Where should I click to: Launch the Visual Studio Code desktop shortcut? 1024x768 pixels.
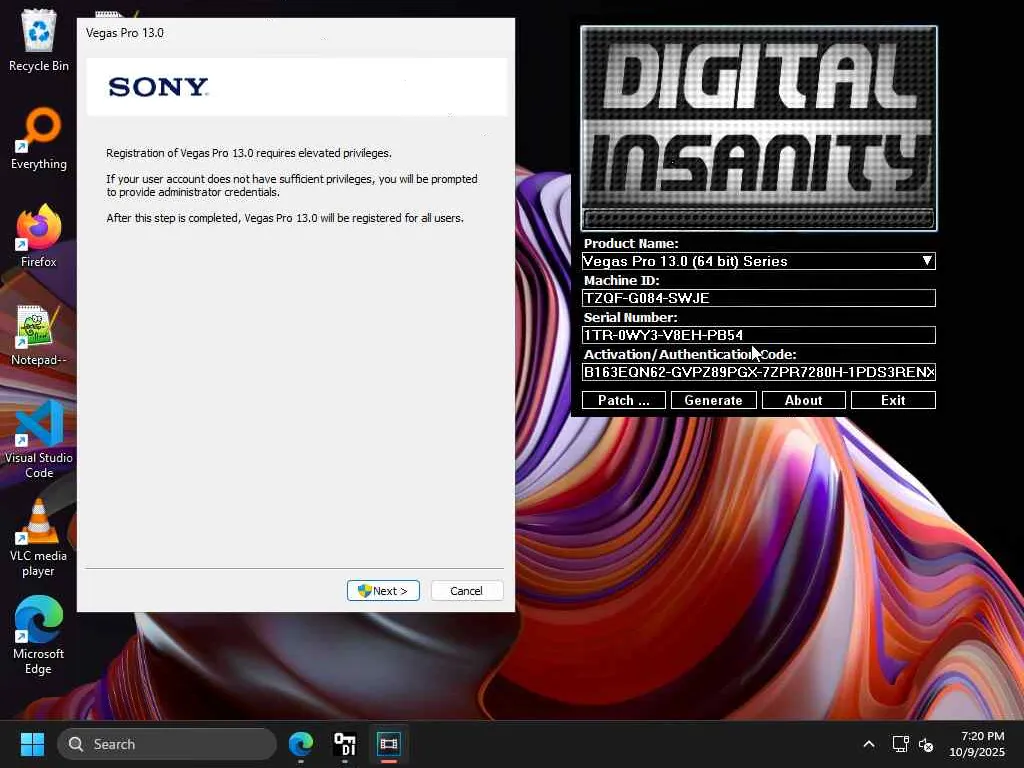(39, 440)
